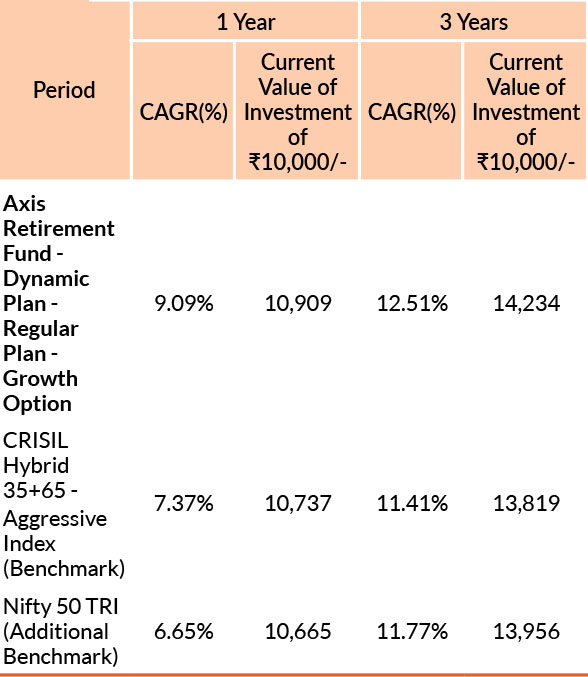588x677 pixels.
Task: Click the CRISIL Hybrid 35+65 Benchmark label
Action: click(x=64, y=504)
